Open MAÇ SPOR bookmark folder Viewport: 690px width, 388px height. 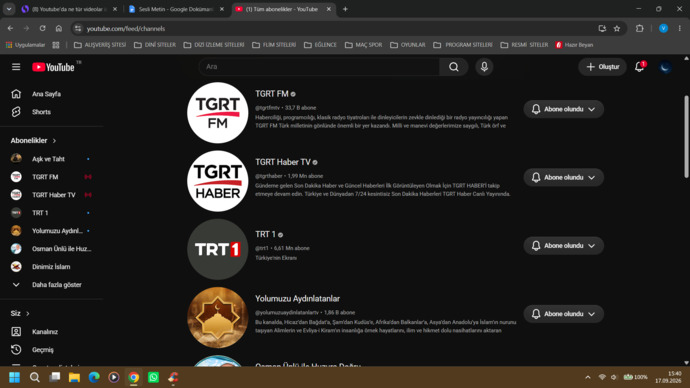[363, 45]
